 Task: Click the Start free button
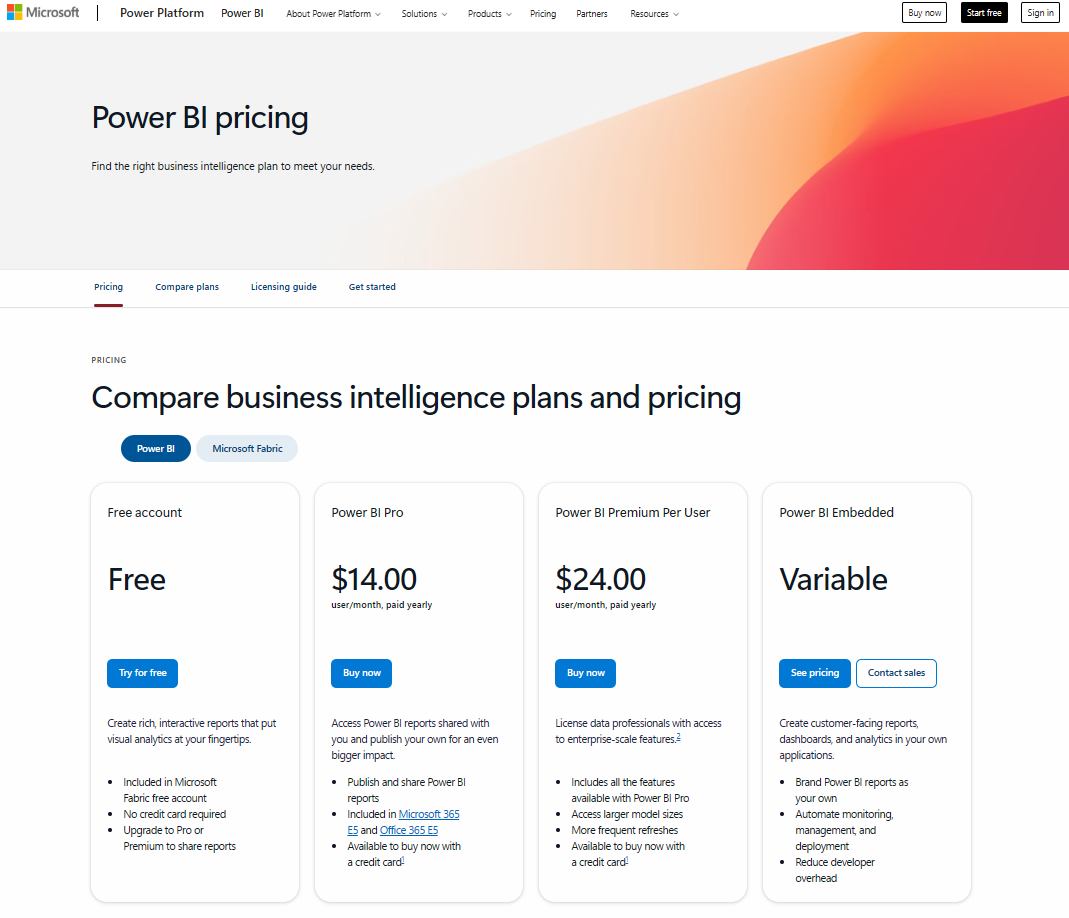[984, 12]
